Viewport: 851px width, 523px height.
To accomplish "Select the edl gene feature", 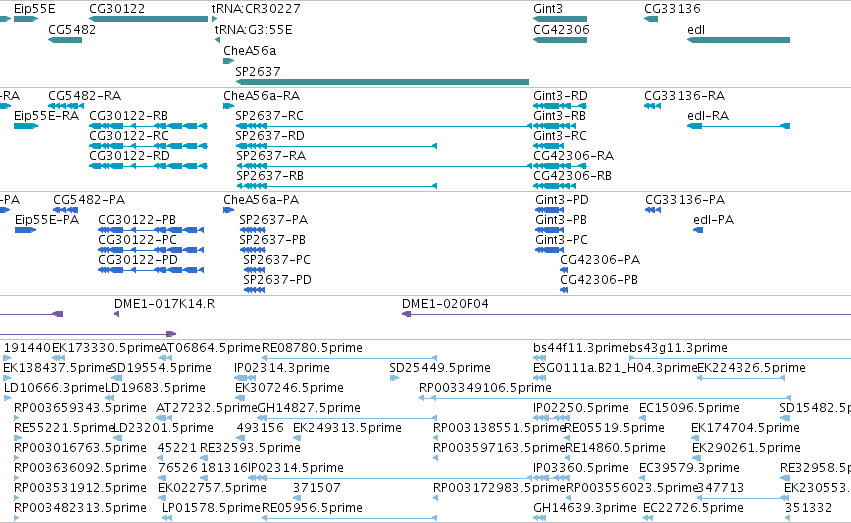I will click(738, 40).
